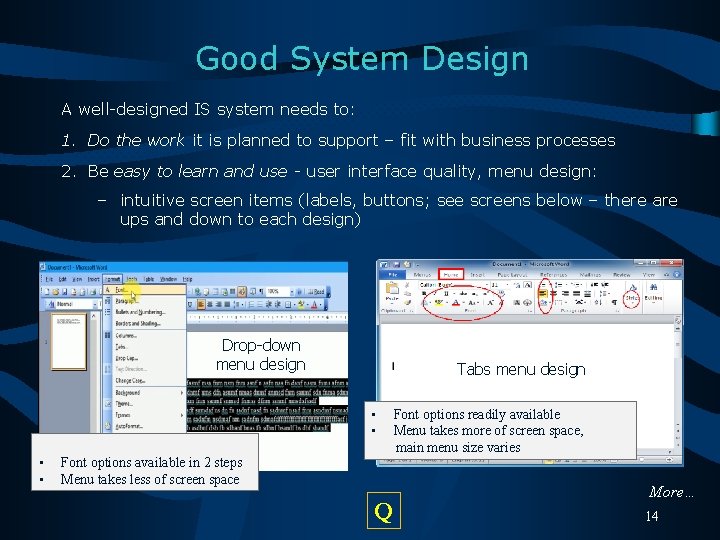Choose Drop Cap... from the Format menu

(145, 358)
